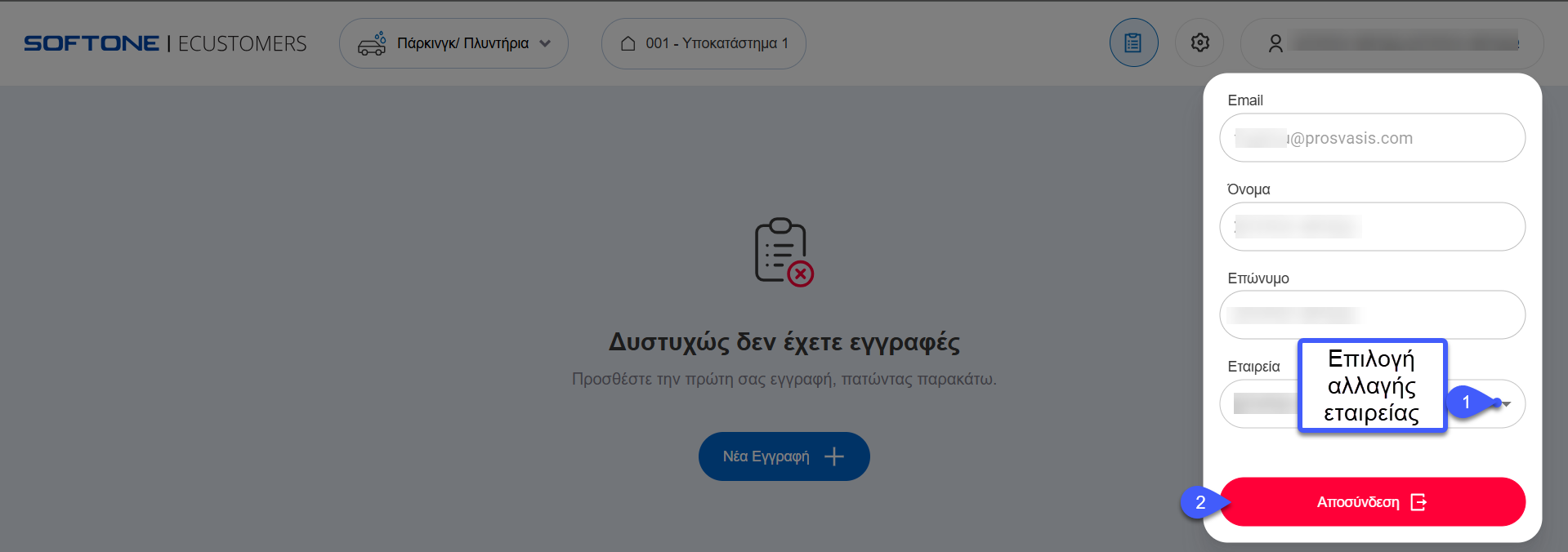The height and width of the screenshot is (552, 1568).
Task: Click the plus icon on Νέα Εγγραφή
Action: click(x=834, y=456)
